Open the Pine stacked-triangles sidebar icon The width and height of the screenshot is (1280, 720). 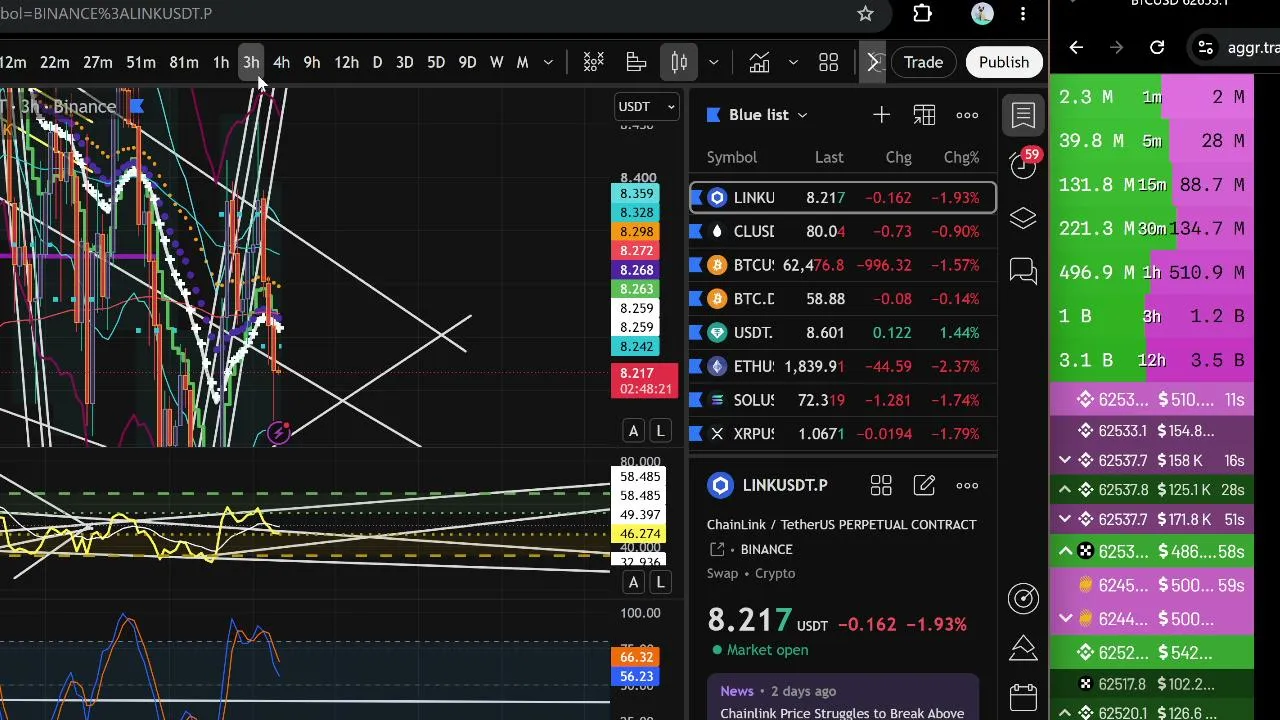[x=1023, y=647]
